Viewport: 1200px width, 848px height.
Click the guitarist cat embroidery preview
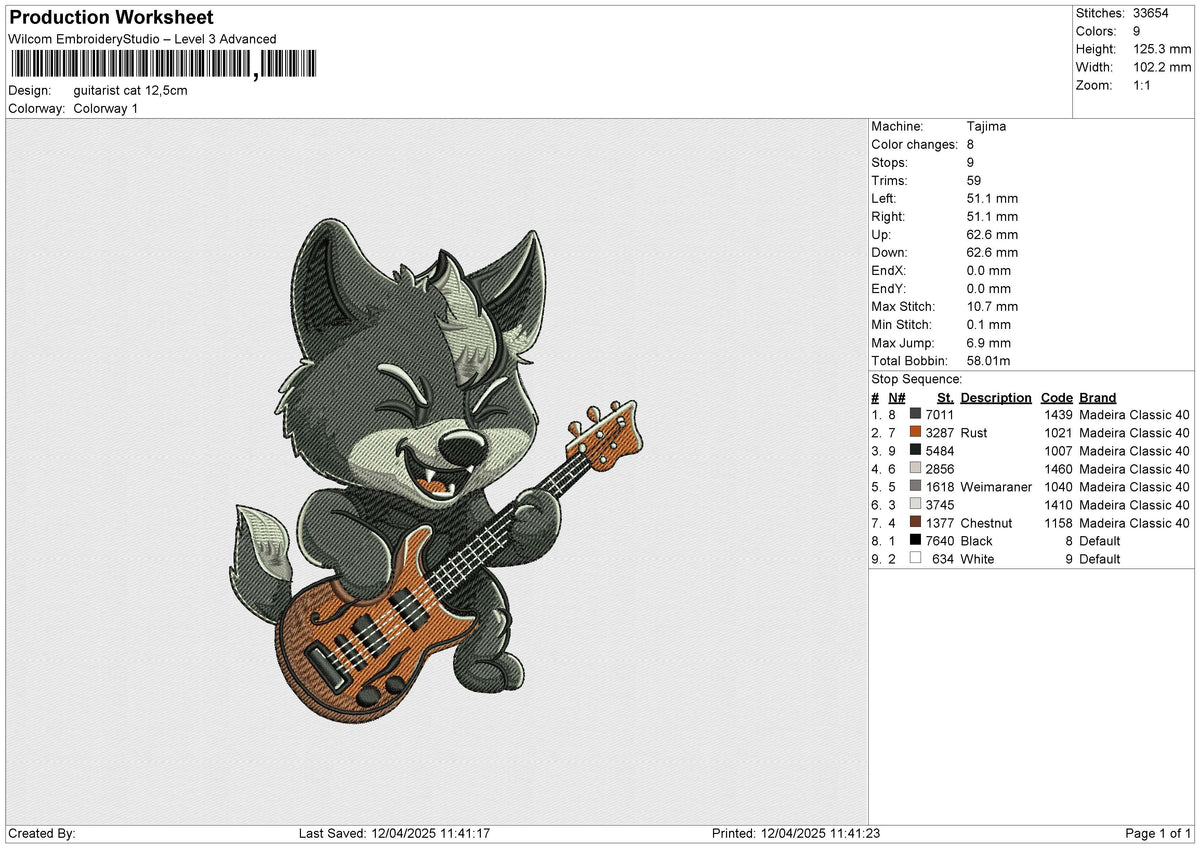click(440, 472)
